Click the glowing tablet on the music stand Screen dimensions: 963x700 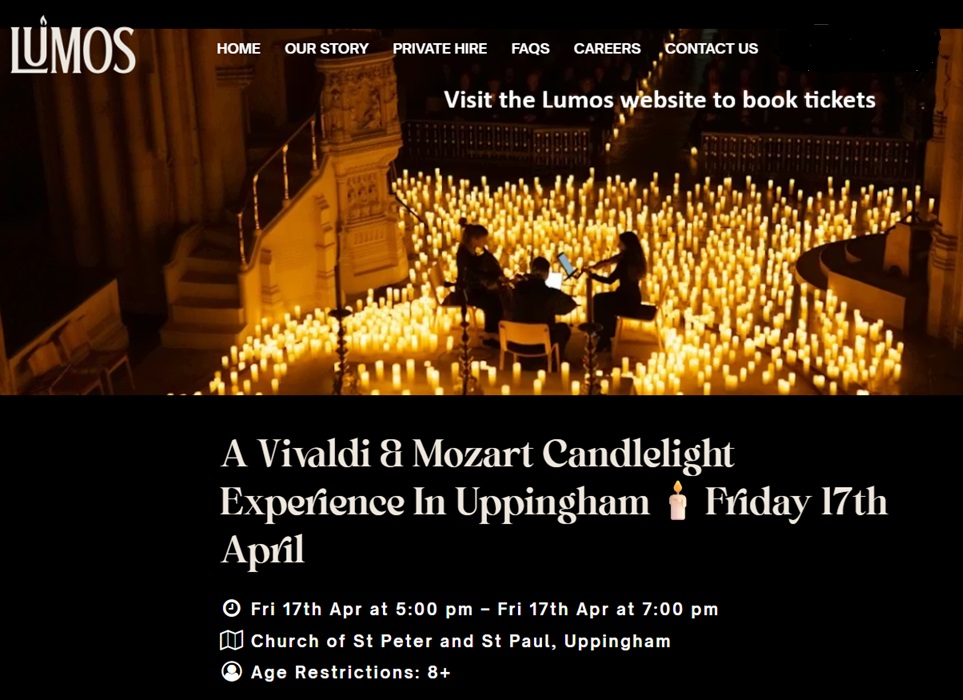[x=568, y=266]
